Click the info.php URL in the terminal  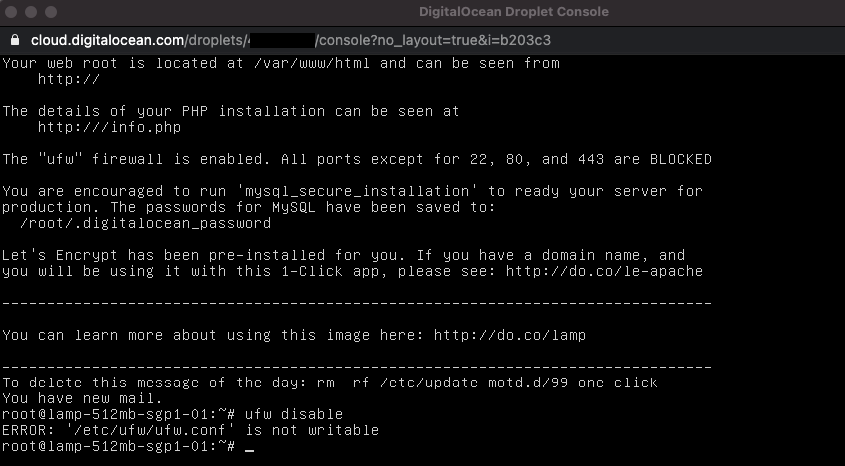pyautogui.click(x=110, y=127)
